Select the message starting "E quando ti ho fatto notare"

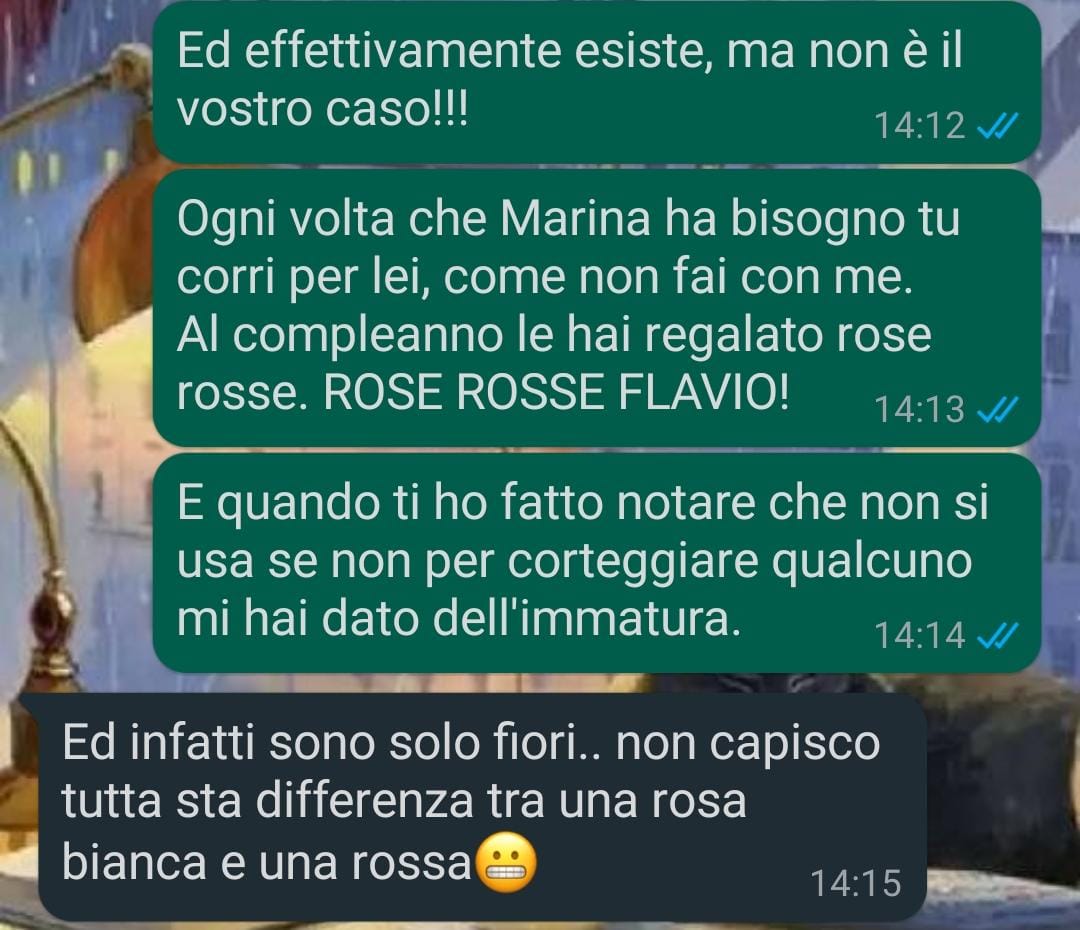[596, 562]
